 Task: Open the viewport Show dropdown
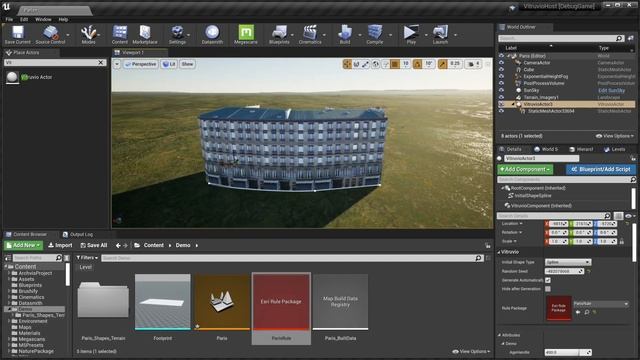pyautogui.click(x=187, y=64)
